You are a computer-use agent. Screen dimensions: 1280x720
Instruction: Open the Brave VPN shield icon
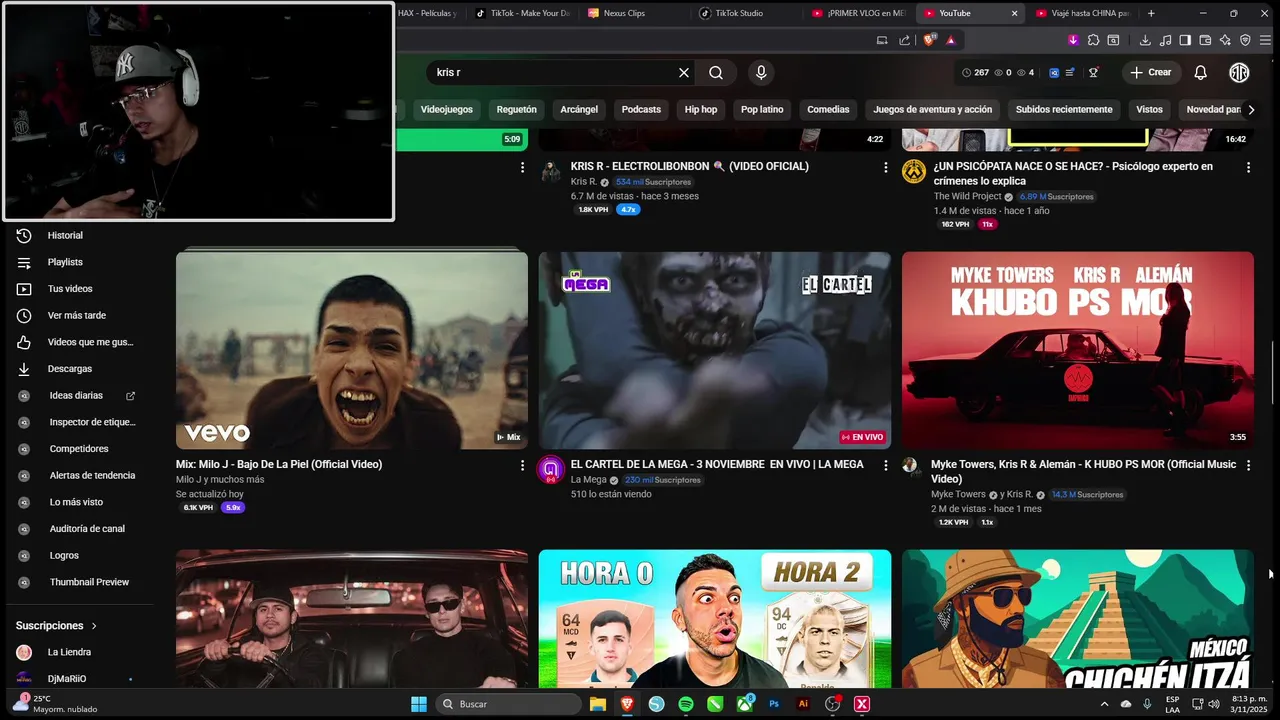tap(1245, 40)
